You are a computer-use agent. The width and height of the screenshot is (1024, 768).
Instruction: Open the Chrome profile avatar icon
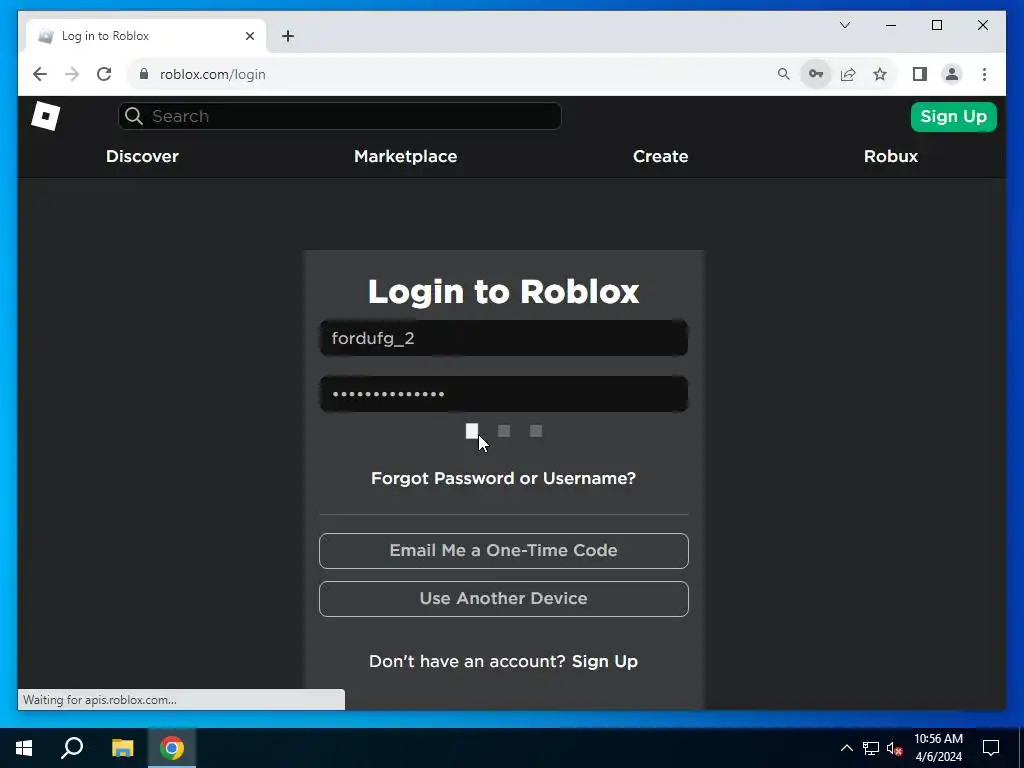pyautogui.click(x=952, y=74)
